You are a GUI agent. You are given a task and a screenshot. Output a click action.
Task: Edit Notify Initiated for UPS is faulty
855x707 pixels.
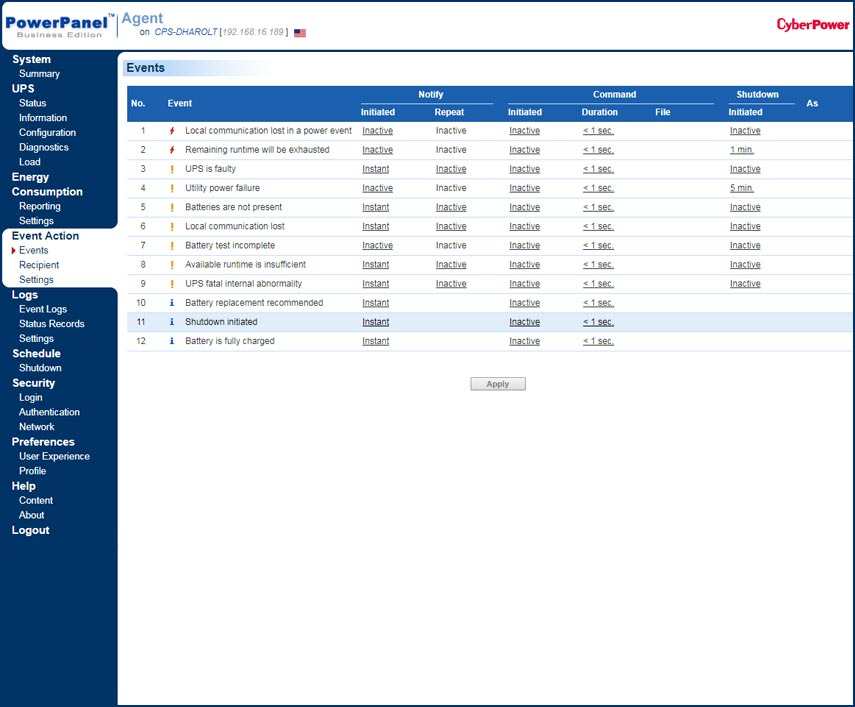(376, 169)
